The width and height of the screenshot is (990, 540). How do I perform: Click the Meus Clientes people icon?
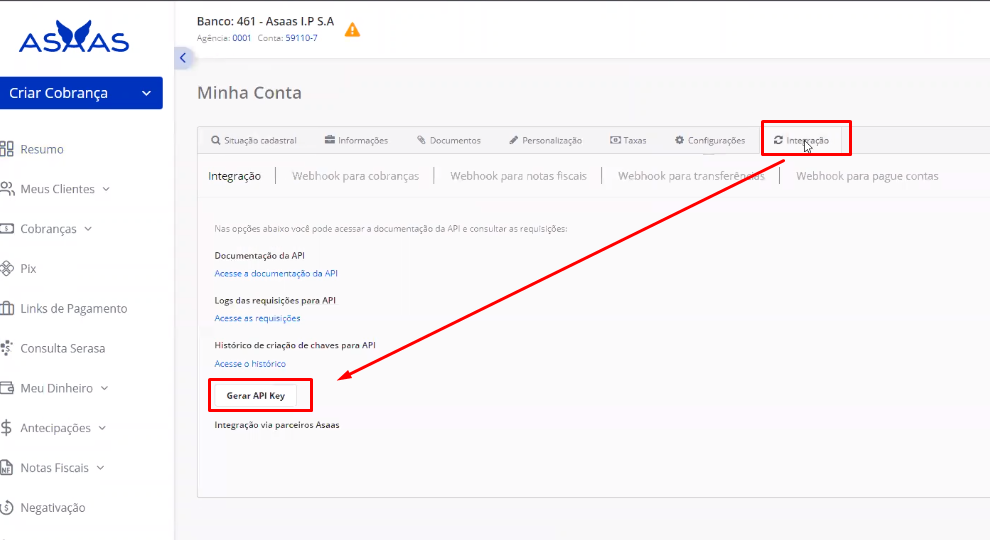tap(7, 189)
